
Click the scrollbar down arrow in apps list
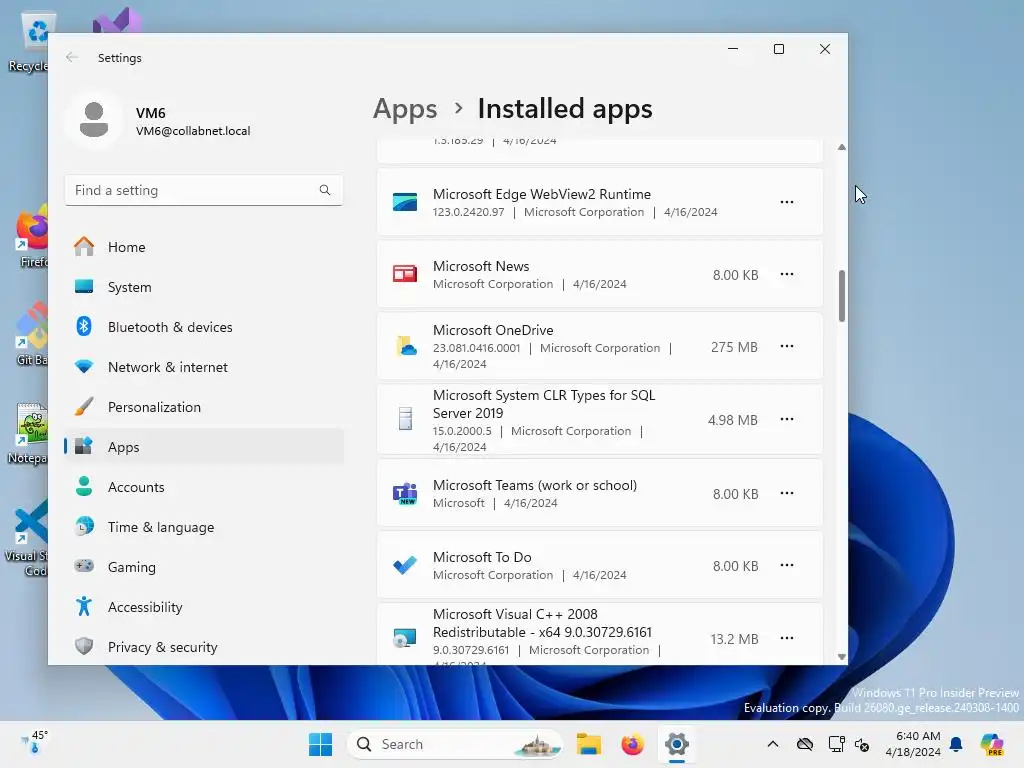tap(842, 657)
